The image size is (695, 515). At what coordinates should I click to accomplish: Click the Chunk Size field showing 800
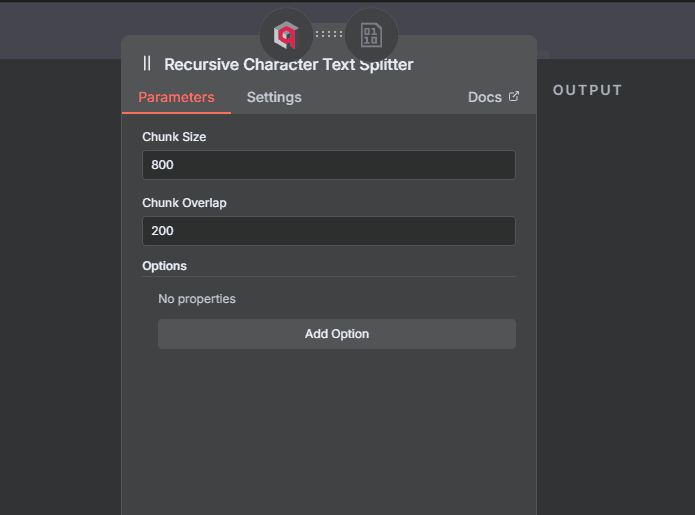(328, 165)
